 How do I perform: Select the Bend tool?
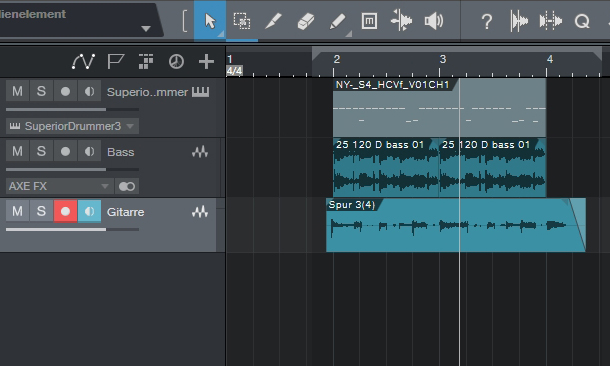pos(401,21)
